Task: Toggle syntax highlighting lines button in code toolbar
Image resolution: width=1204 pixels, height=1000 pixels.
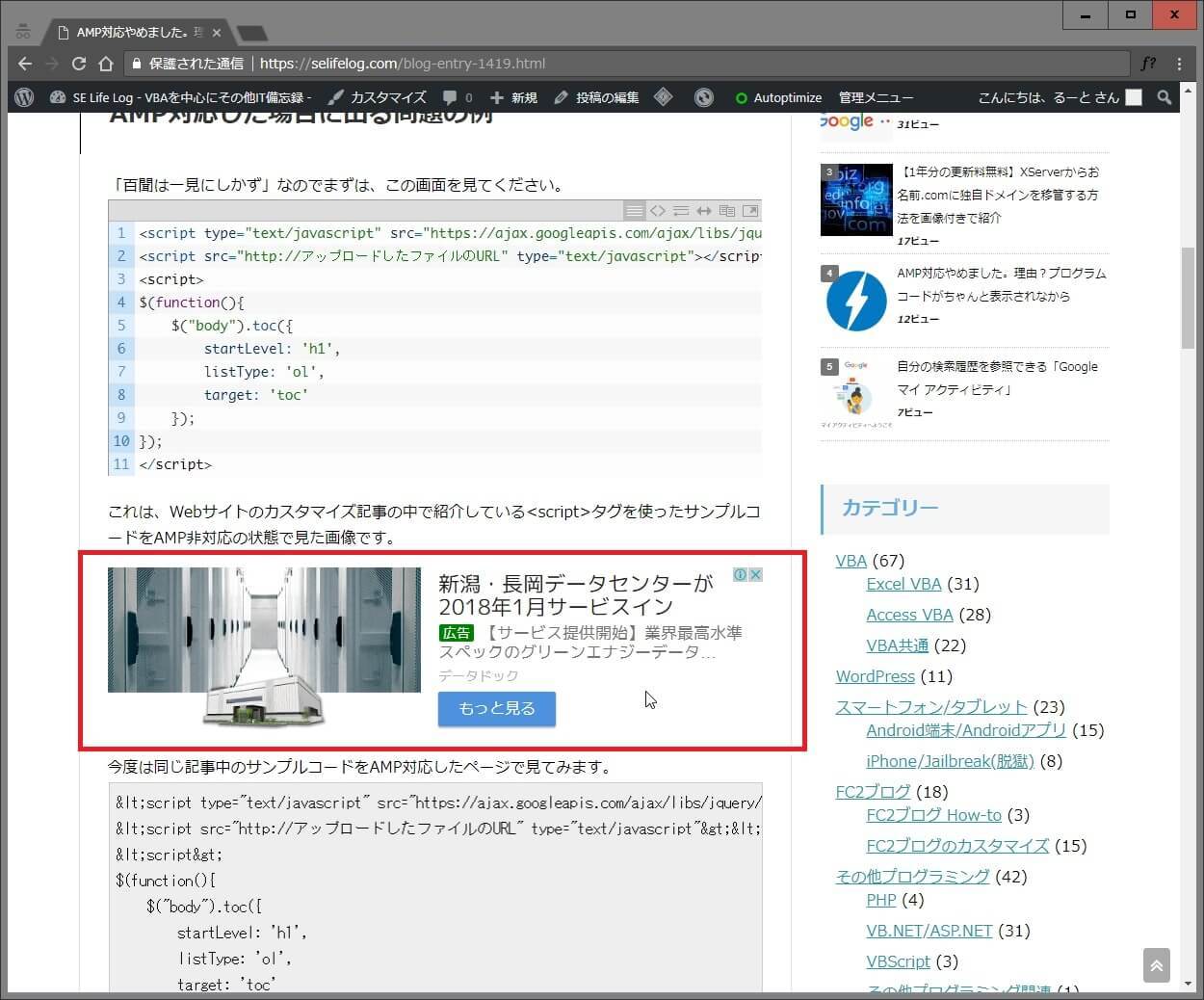Action: tap(634, 211)
